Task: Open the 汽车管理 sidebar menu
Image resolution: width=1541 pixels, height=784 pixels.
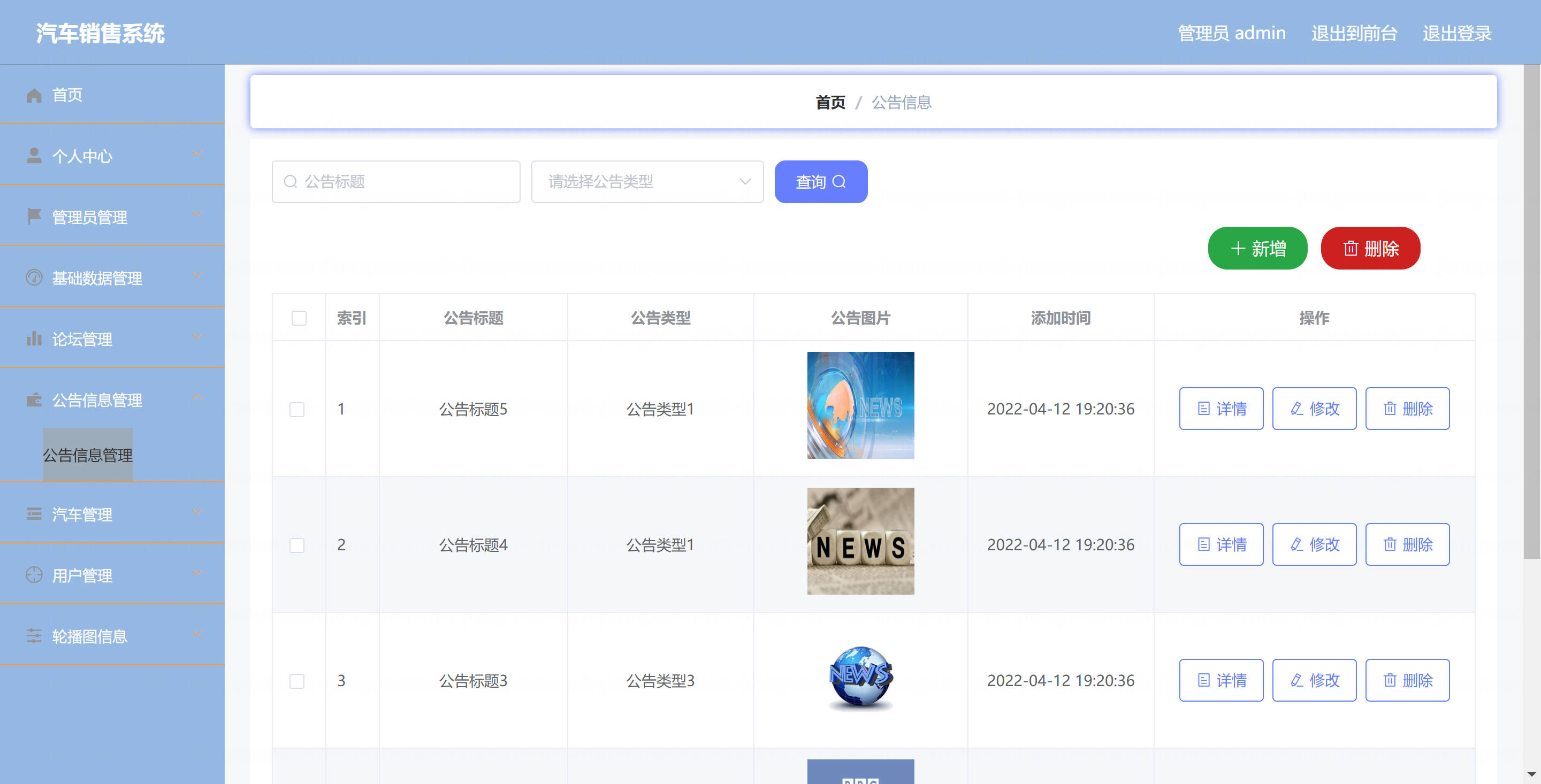Action: tap(112, 514)
